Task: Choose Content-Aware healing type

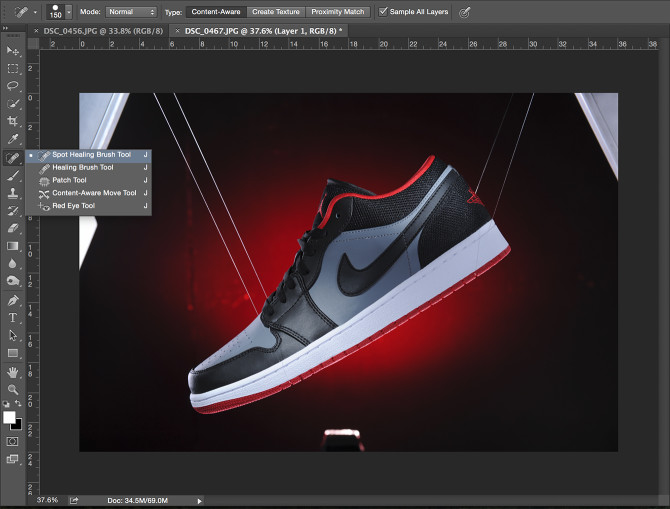Action: [216, 12]
